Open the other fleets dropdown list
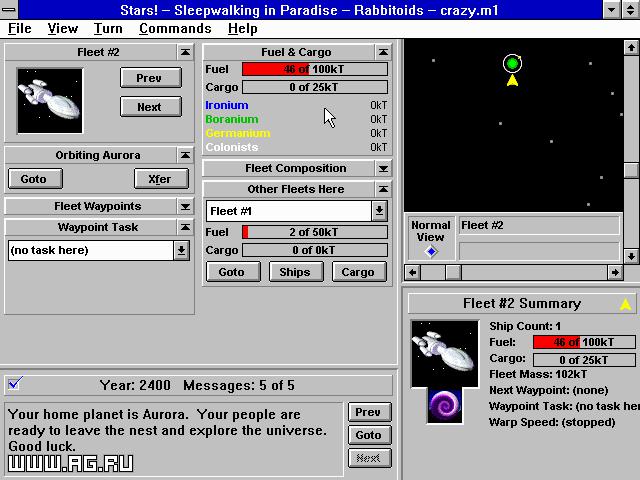This screenshot has width=640, height=480. [x=379, y=211]
